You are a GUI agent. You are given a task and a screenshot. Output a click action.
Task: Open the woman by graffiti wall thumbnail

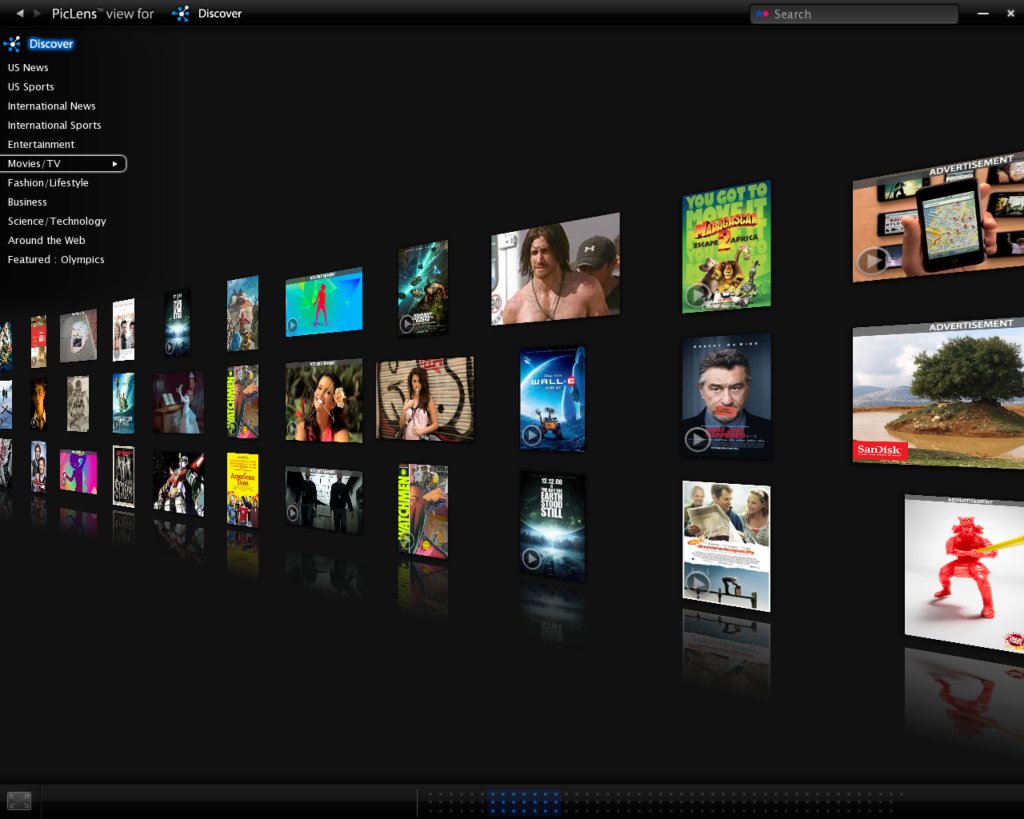coord(425,398)
